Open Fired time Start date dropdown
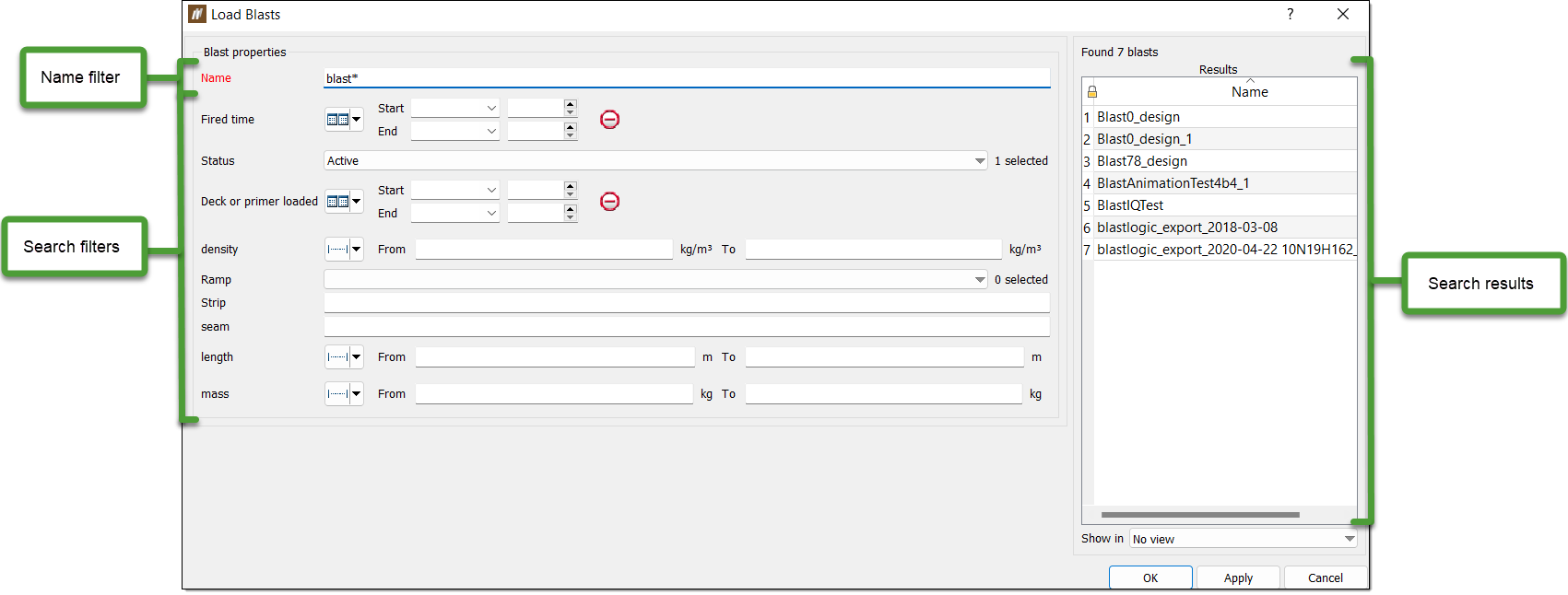 454,108
